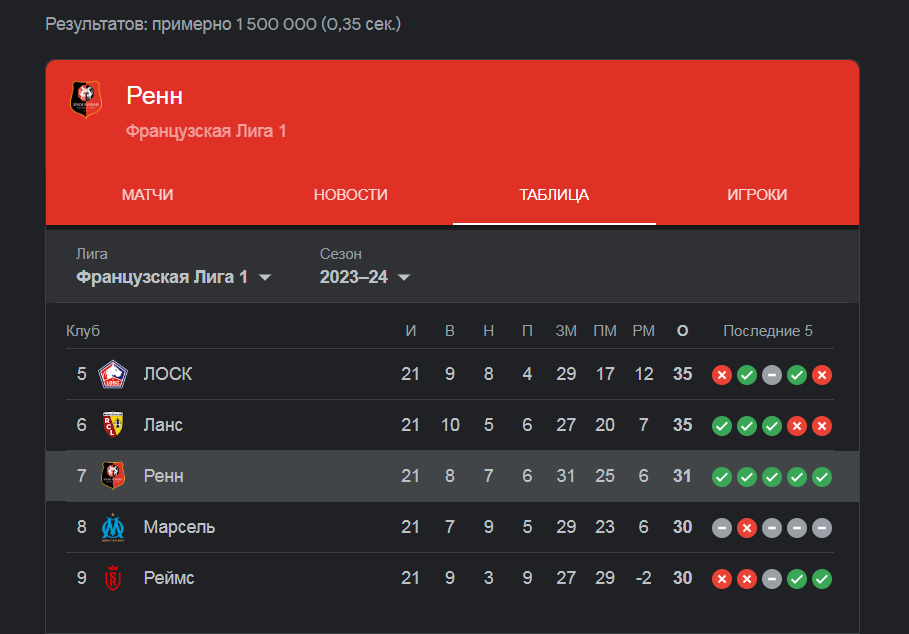The image size is (909, 634).
Task: Select the ТАБЛИЦА tab
Action: [x=554, y=195]
